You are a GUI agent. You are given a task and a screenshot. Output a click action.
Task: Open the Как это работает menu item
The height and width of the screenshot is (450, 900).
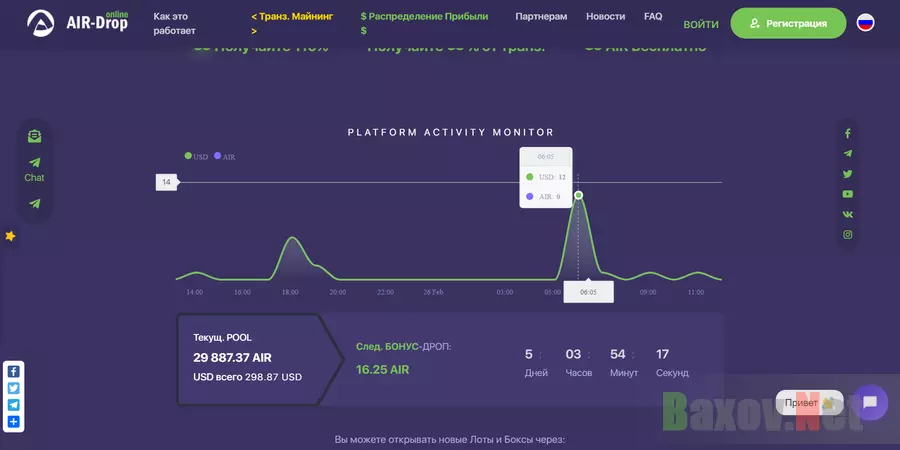coord(174,24)
